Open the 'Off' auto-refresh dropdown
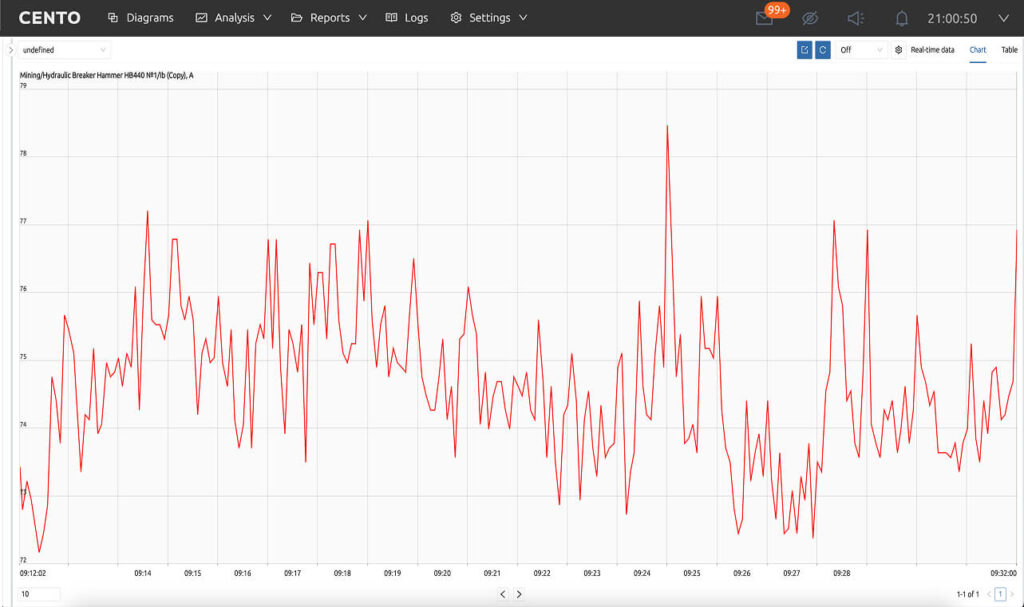The width and height of the screenshot is (1024, 607). click(861, 50)
